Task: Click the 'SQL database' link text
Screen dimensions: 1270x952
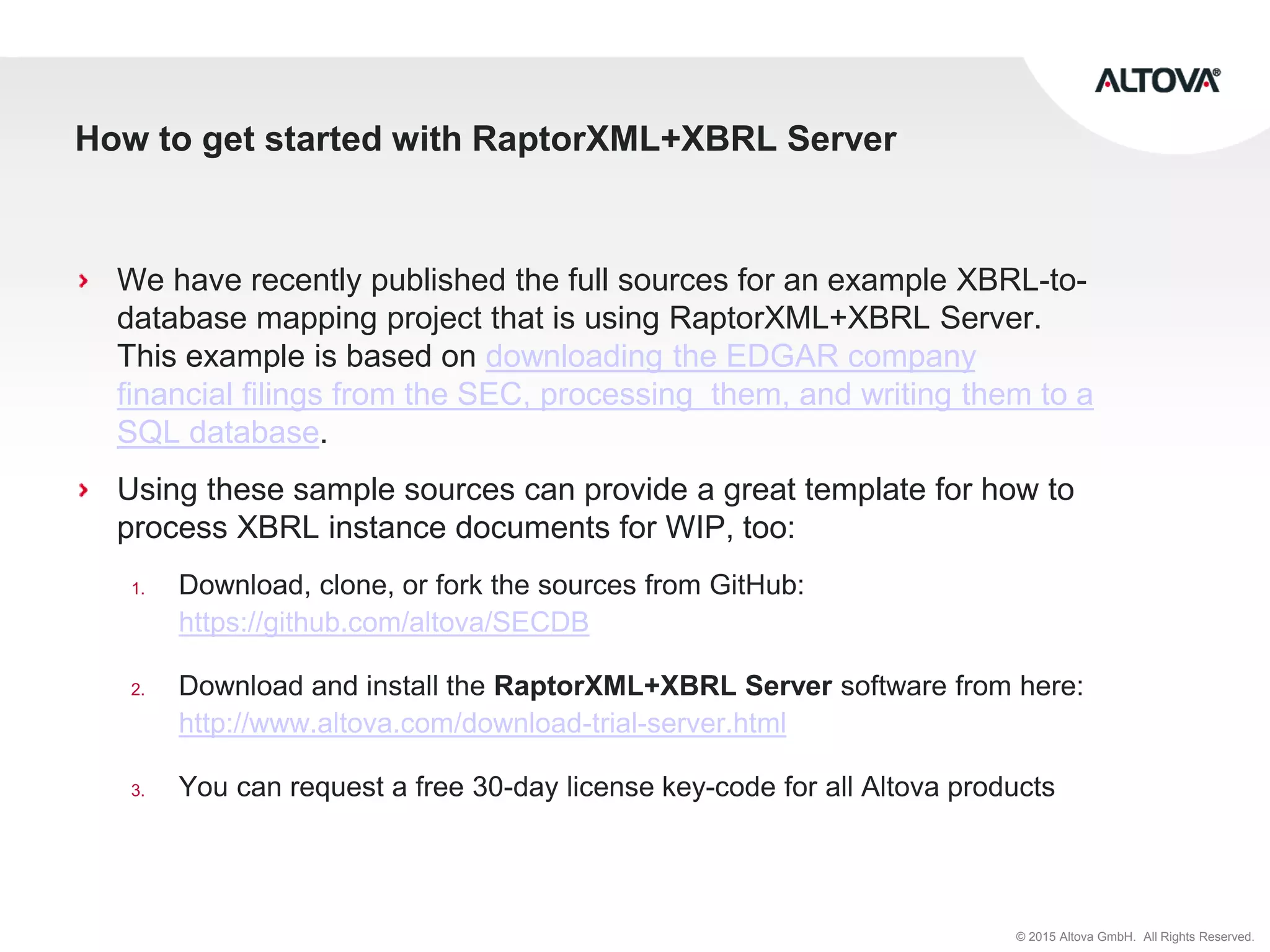Action: (x=218, y=433)
